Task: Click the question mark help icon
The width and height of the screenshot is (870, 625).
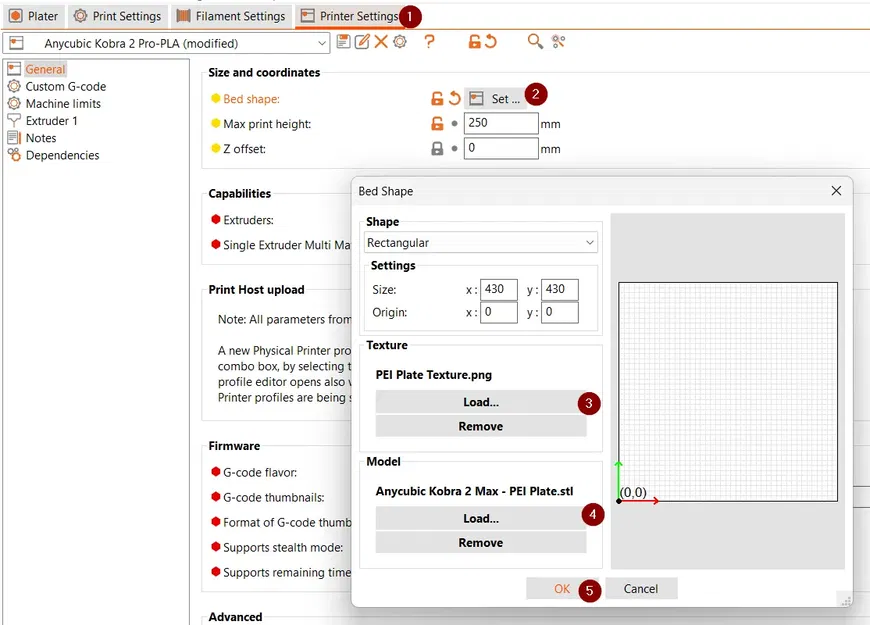Action: (x=429, y=41)
